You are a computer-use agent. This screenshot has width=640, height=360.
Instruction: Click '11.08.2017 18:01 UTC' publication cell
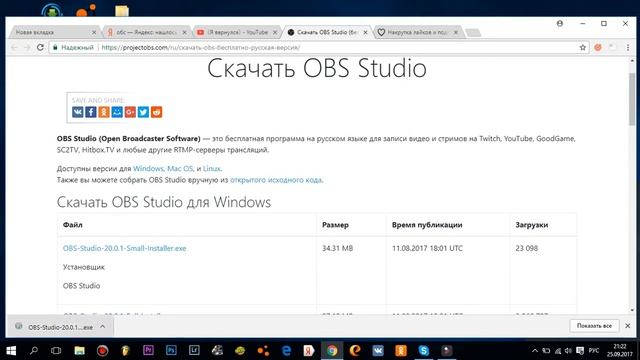coord(427,248)
